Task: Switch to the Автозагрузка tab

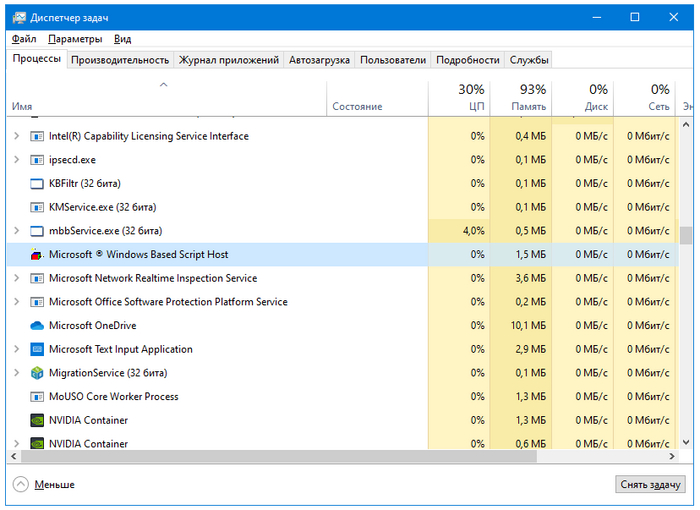Action: coord(319,60)
